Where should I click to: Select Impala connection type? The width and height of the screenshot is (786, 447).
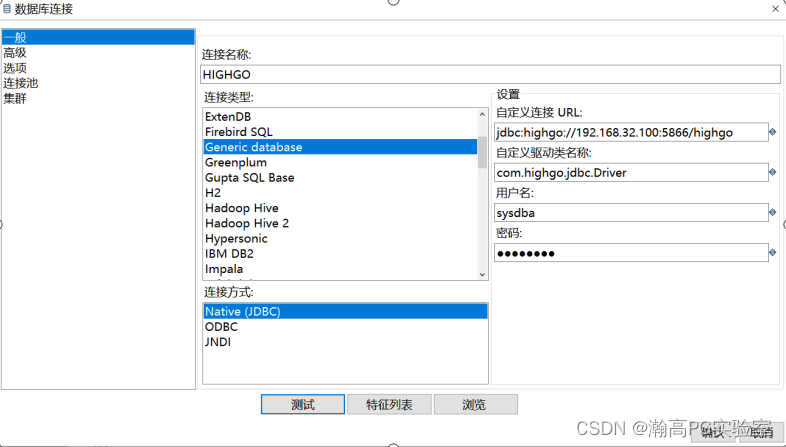click(340, 269)
